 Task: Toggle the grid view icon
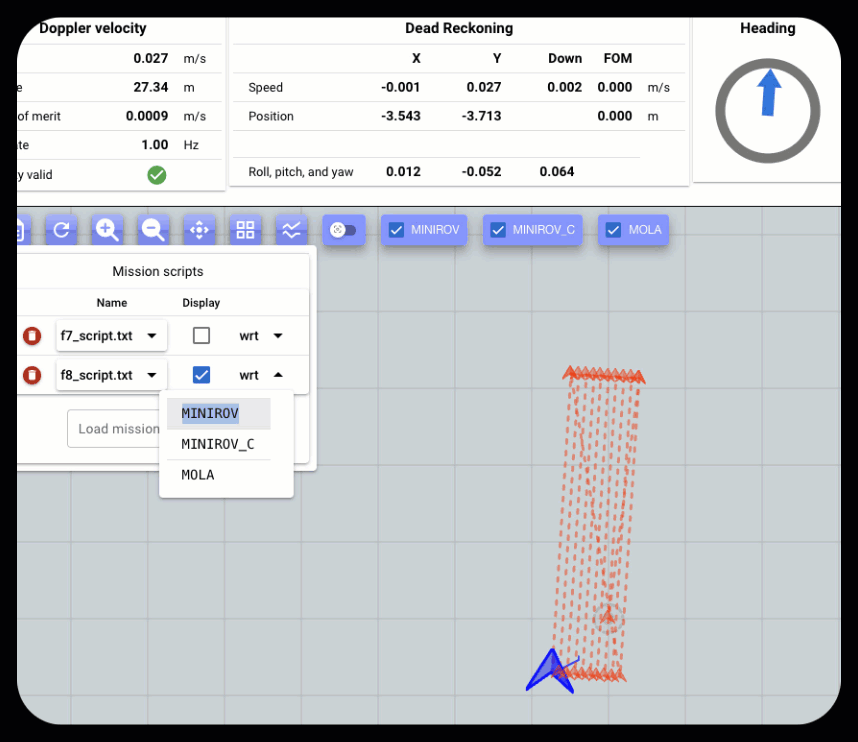point(245,230)
